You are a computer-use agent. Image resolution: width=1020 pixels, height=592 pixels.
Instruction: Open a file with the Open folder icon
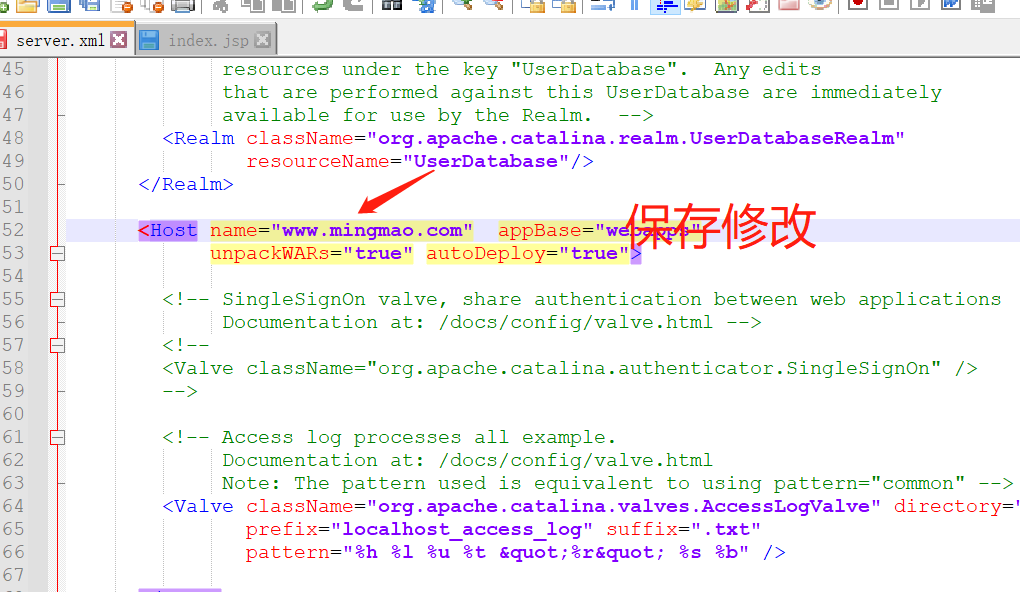pos(27,6)
